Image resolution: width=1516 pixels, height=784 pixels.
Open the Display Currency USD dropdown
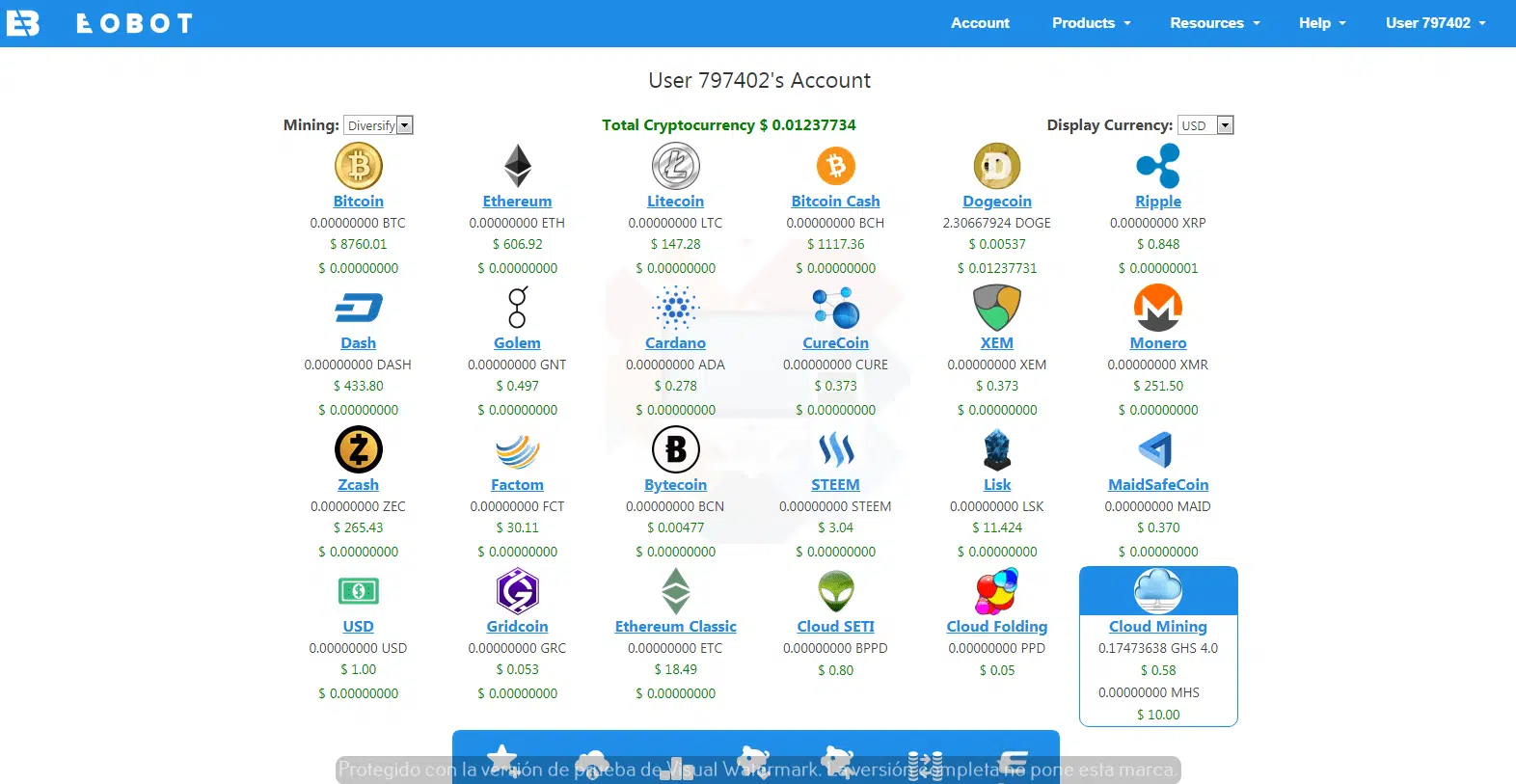[1206, 125]
